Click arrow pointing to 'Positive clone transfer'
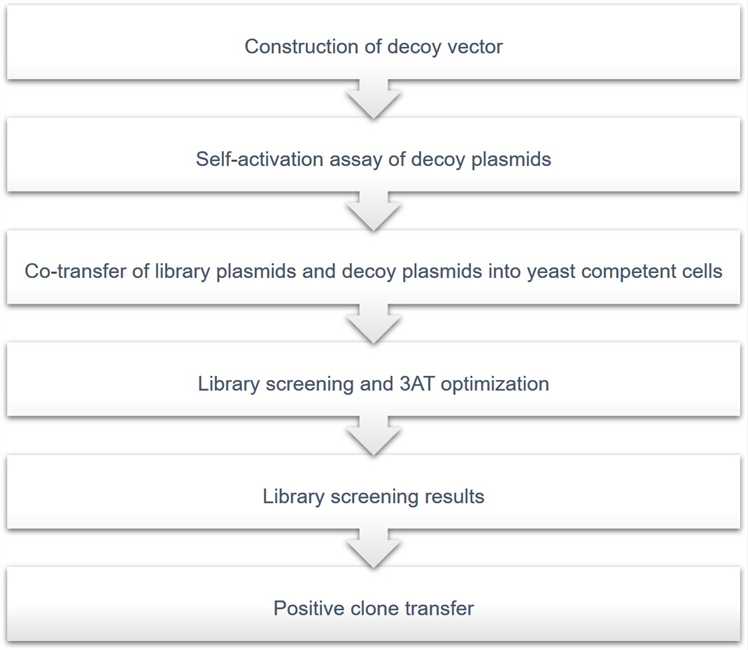Image resolution: width=748 pixels, height=650 pixels. point(374,549)
